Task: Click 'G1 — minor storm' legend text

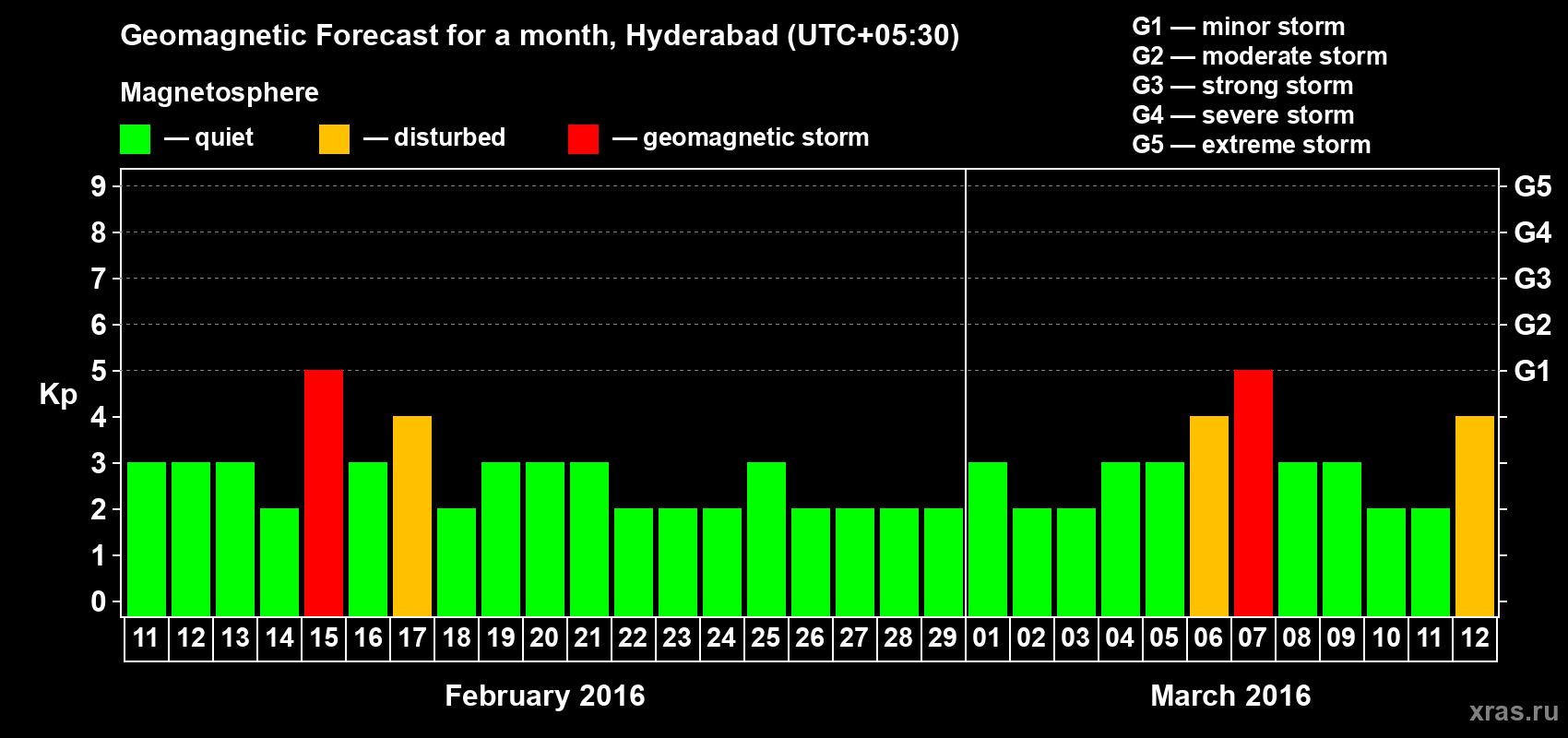Action: [x=1239, y=27]
